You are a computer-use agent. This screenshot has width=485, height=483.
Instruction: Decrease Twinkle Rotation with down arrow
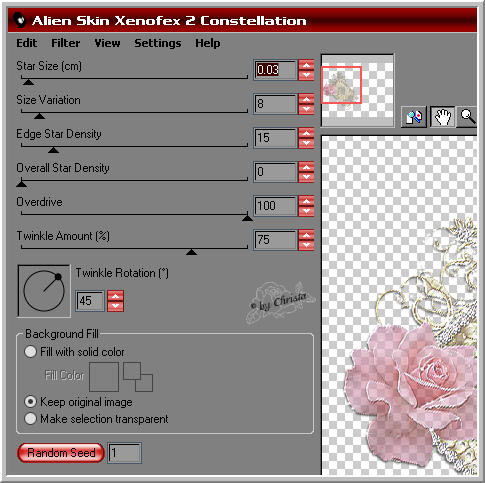115,306
